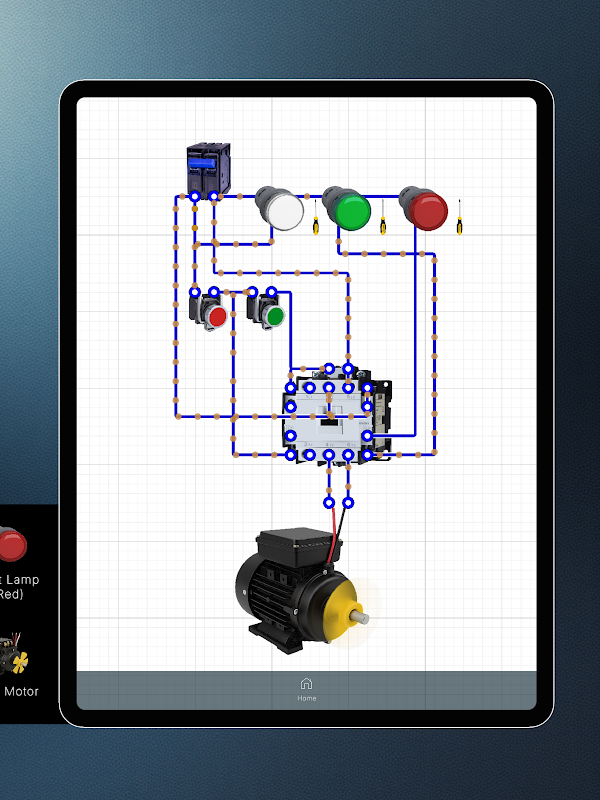Tap the Home icon in bottom bar
This screenshot has width=600, height=800.
click(x=306, y=683)
